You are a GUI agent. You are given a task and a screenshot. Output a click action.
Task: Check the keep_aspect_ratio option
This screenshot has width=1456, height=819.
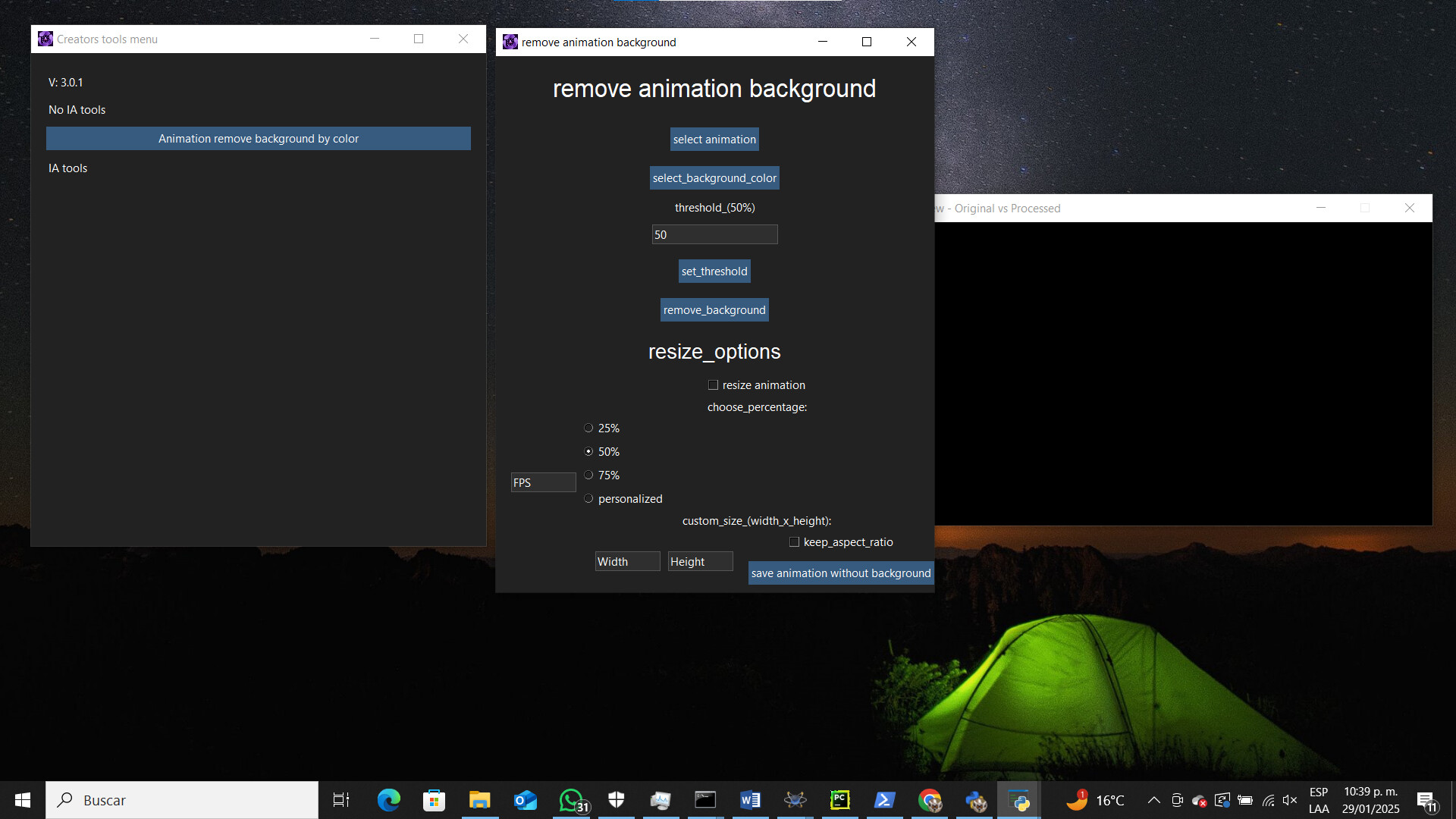click(x=794, y=541)
